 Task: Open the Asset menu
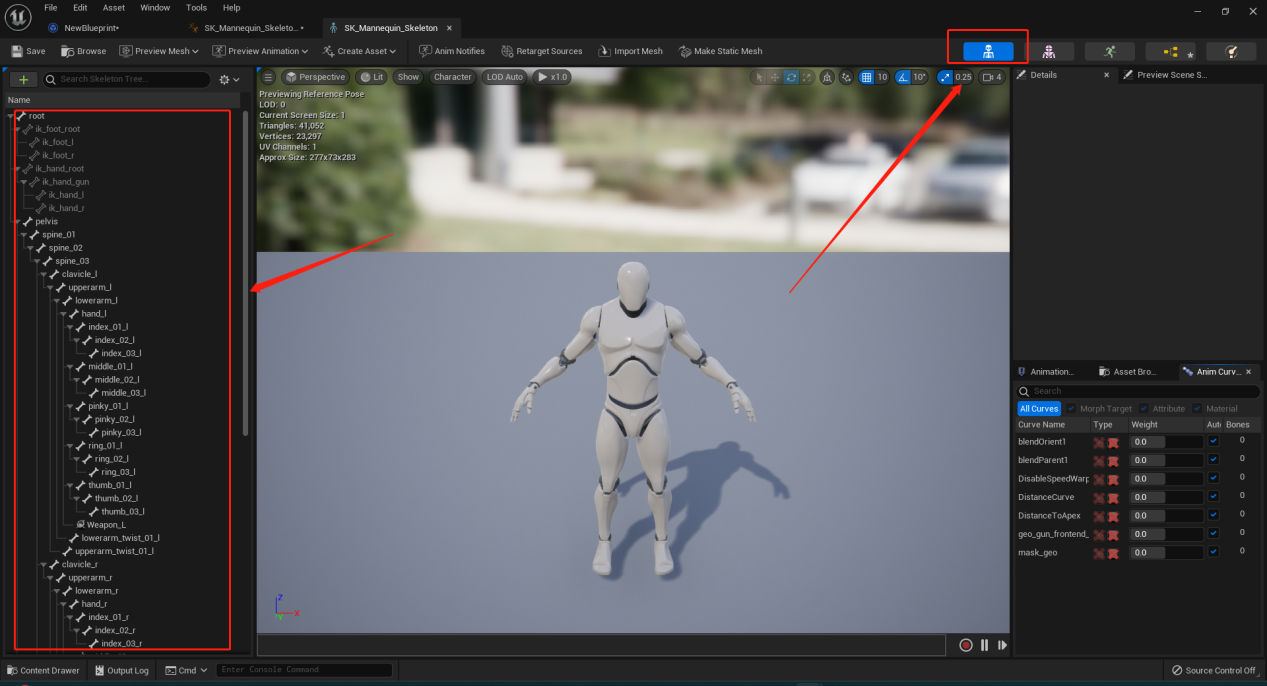114,7
